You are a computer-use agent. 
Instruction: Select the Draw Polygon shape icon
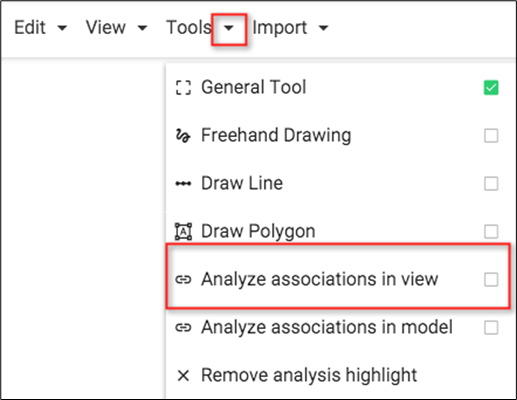pos(183,231)
